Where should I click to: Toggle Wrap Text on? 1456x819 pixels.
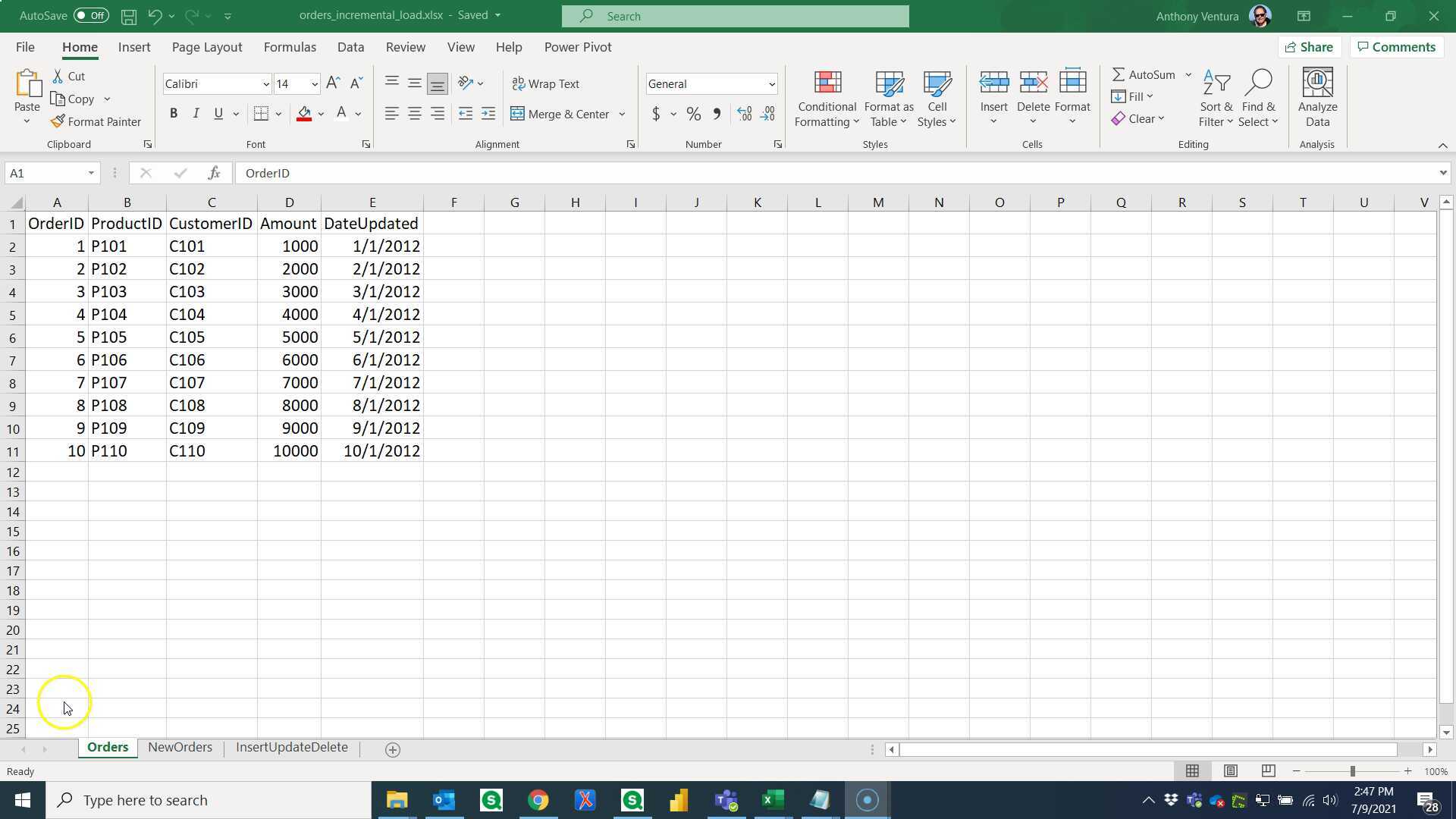point(546,83)
